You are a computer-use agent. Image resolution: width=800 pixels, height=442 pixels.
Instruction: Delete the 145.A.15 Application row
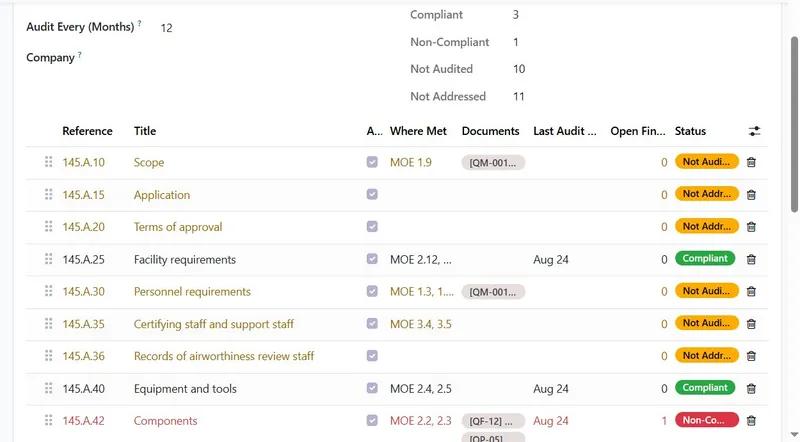coord(751,195)
